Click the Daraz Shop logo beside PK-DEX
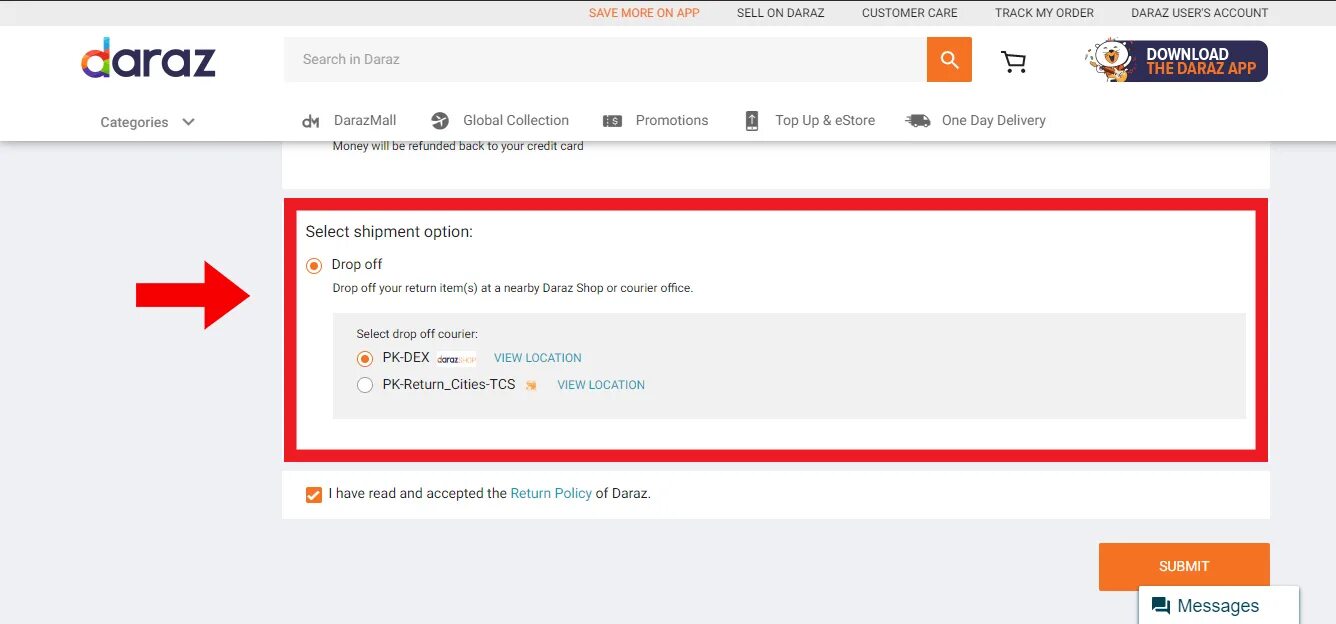1336x624 pixels. 456,359
